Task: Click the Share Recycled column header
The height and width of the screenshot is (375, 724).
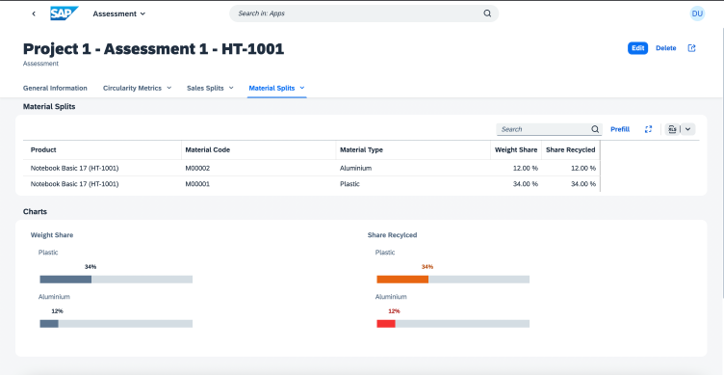Action: click(571, 150)
